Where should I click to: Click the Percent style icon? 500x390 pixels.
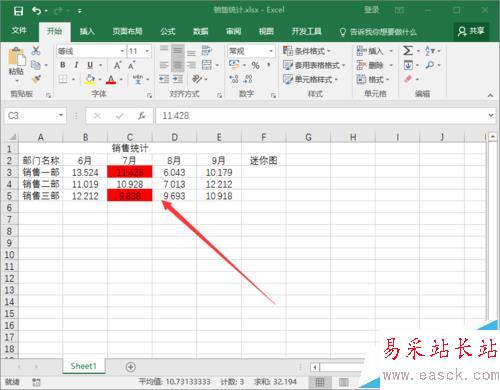pyautogui.click(x=255, y=65)
